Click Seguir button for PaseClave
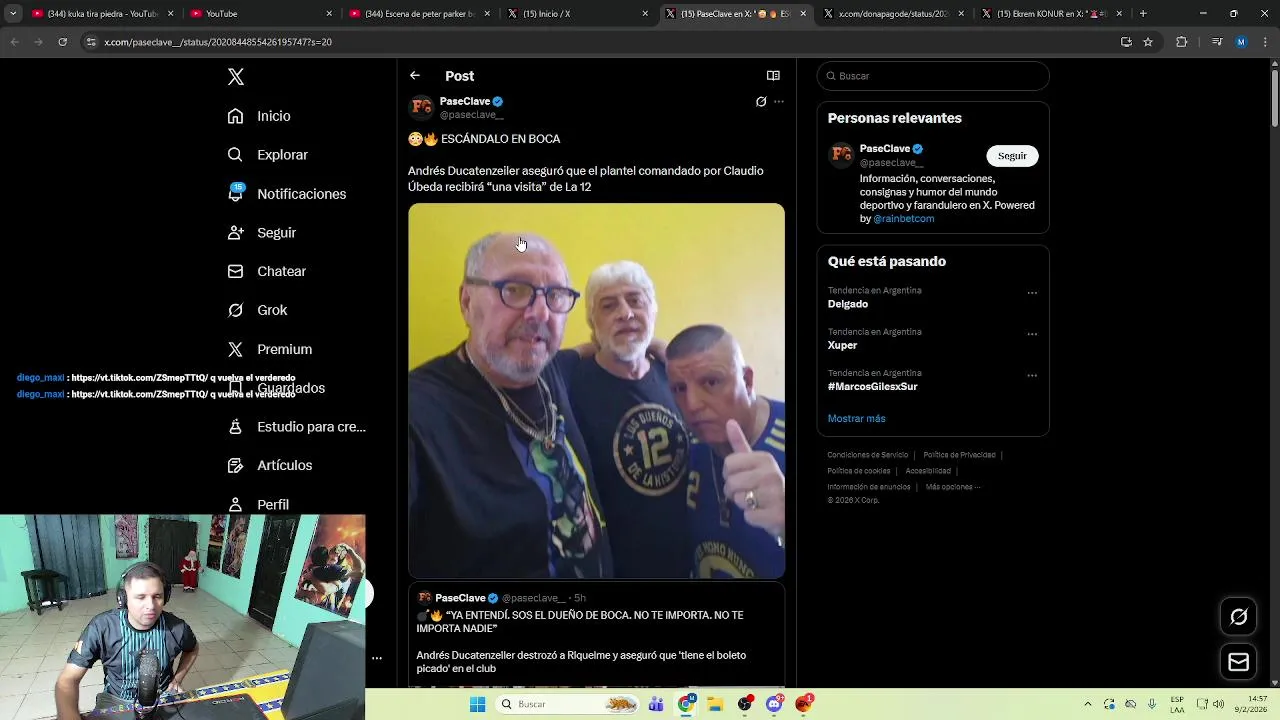This screenshot has width=1280, height=720. tap(1012, 156)
